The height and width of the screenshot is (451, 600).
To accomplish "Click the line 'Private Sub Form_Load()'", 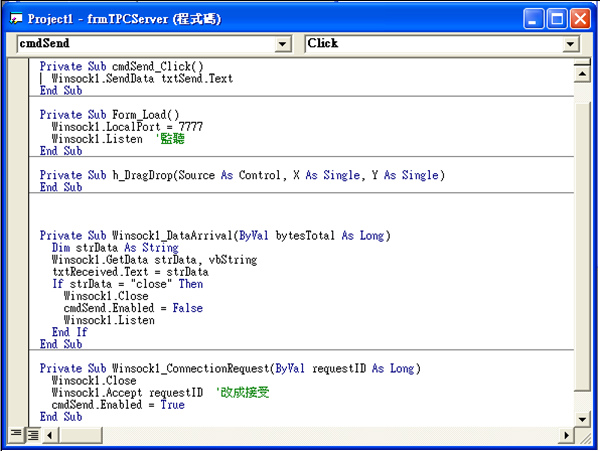I will [x=109, y=114].
